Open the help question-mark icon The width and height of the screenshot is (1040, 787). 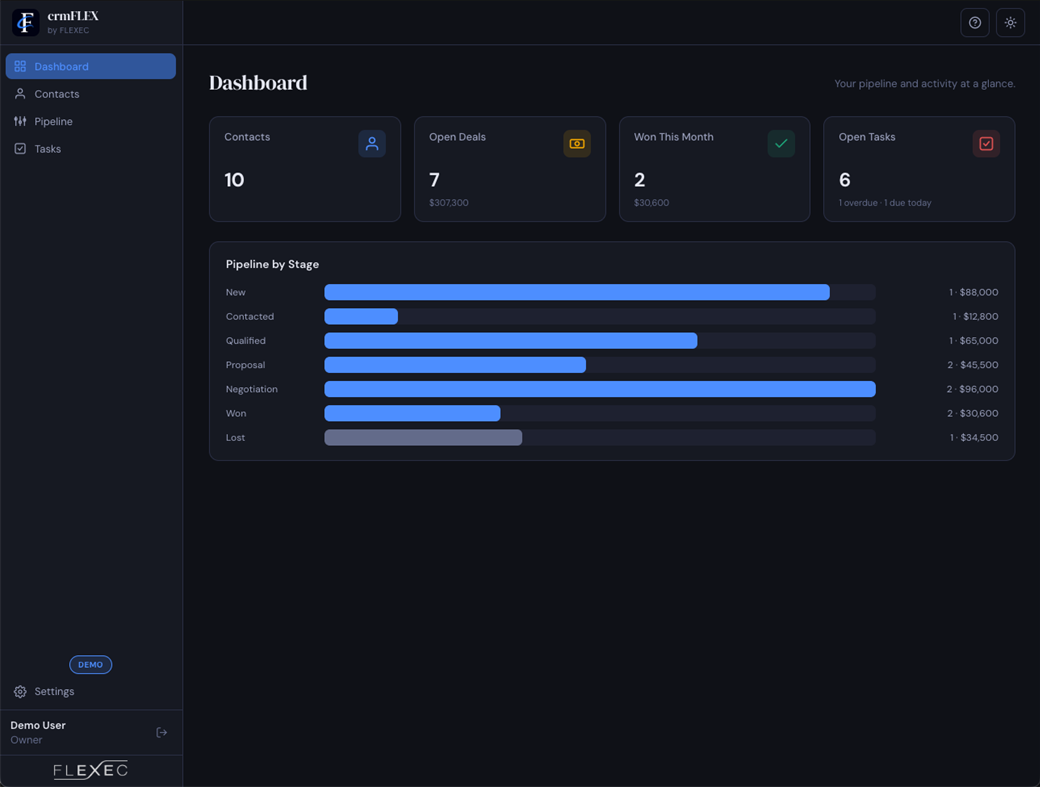click(x=975, y=23)
